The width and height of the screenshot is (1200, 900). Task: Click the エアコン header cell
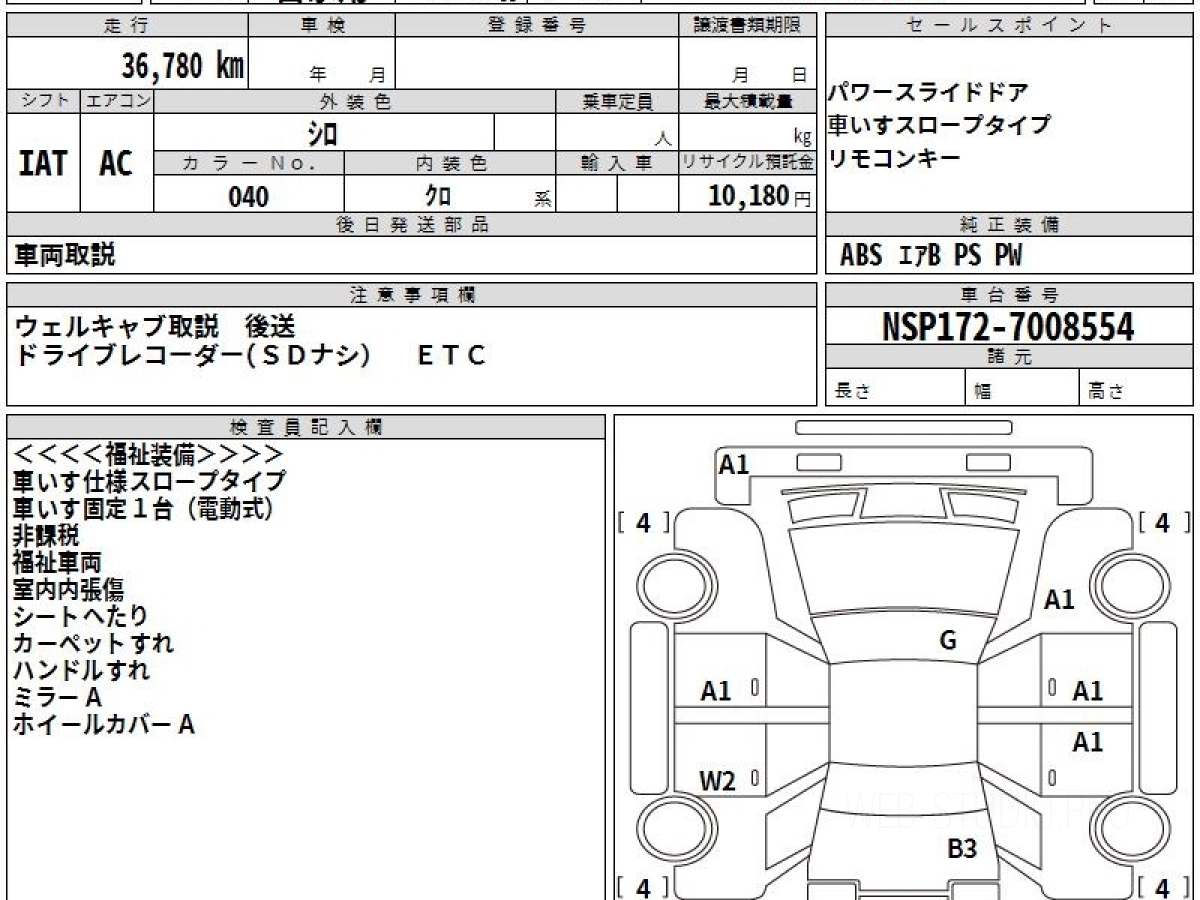[117, 101]
